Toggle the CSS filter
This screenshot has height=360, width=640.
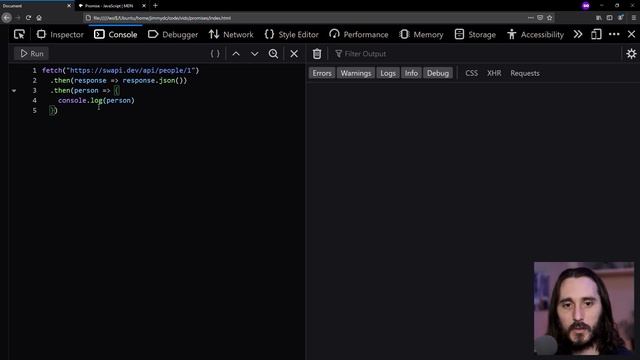(x=471, y=73)
